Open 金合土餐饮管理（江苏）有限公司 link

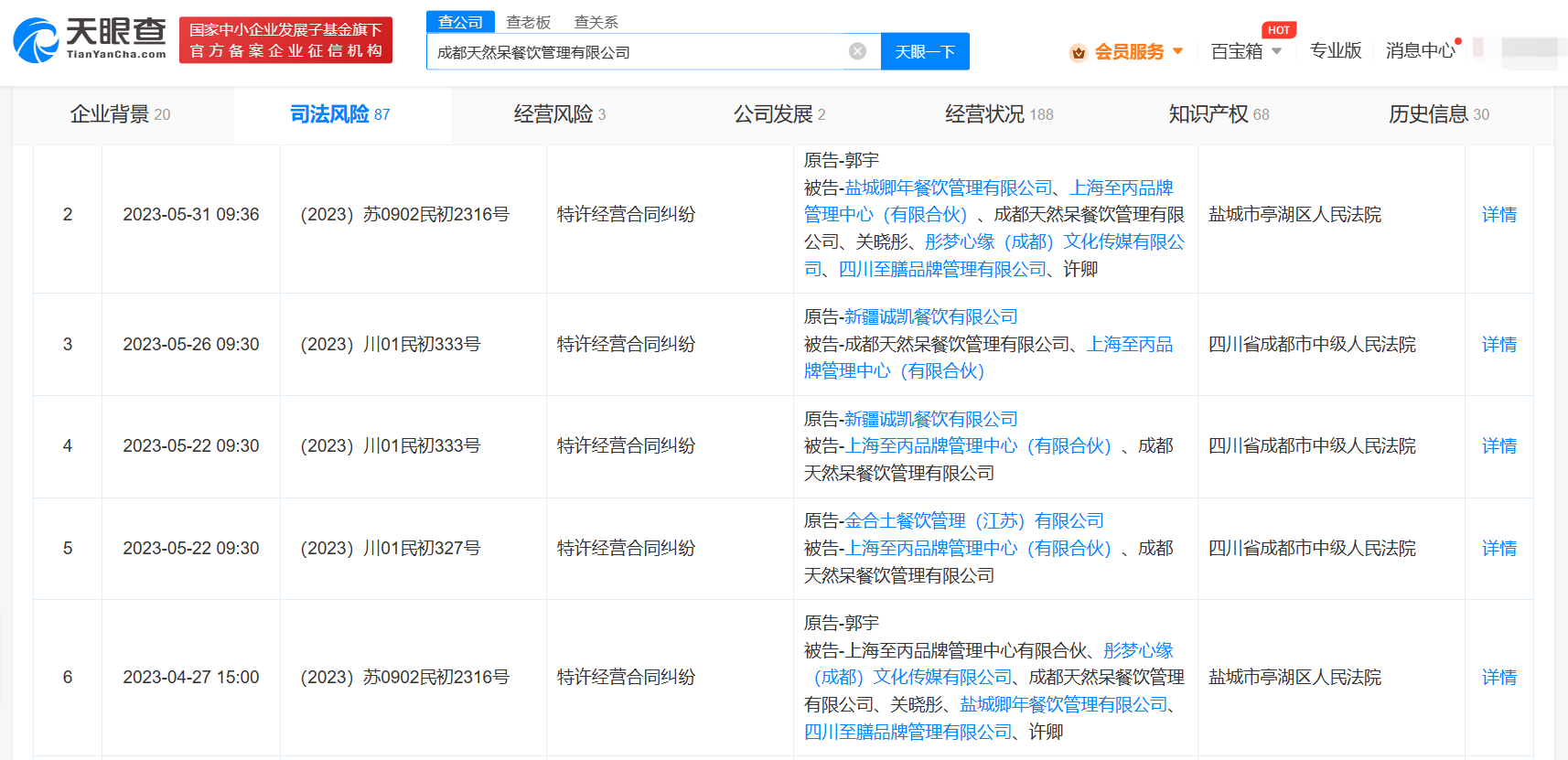tap(974, 521)
